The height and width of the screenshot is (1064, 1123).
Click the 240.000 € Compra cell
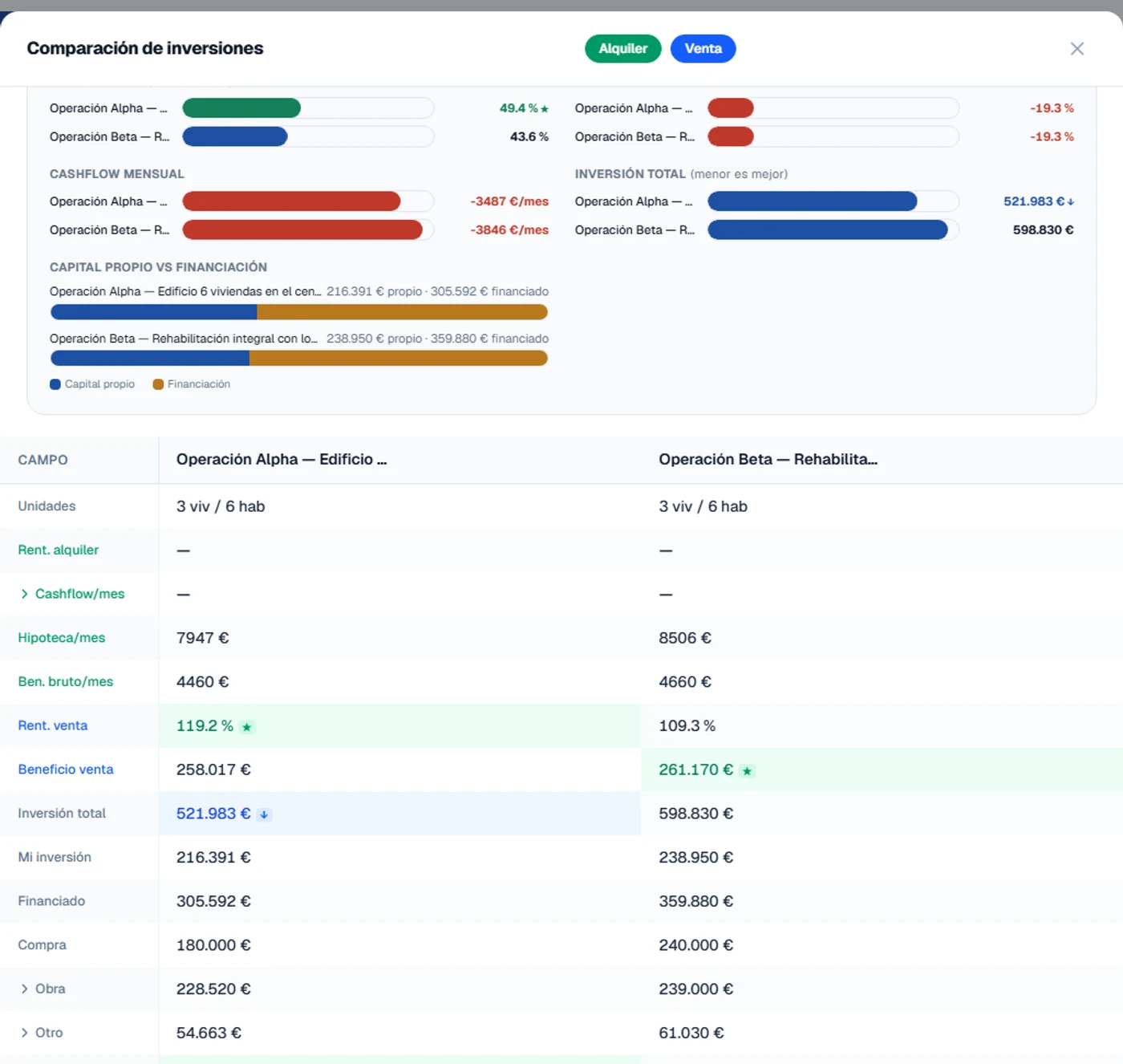695,945
